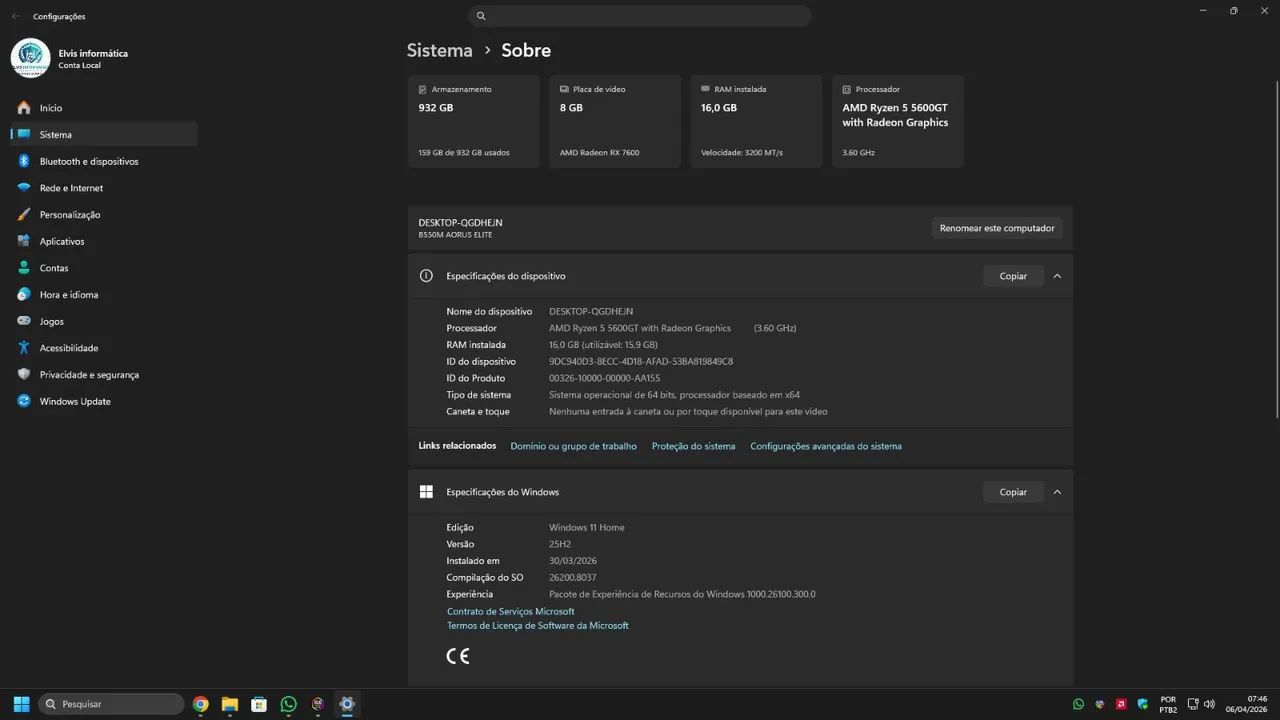This screenshot has height=720, width=1280.
Task: Click the Hora e idioma globe icon
Action: (x=23, y=294)
